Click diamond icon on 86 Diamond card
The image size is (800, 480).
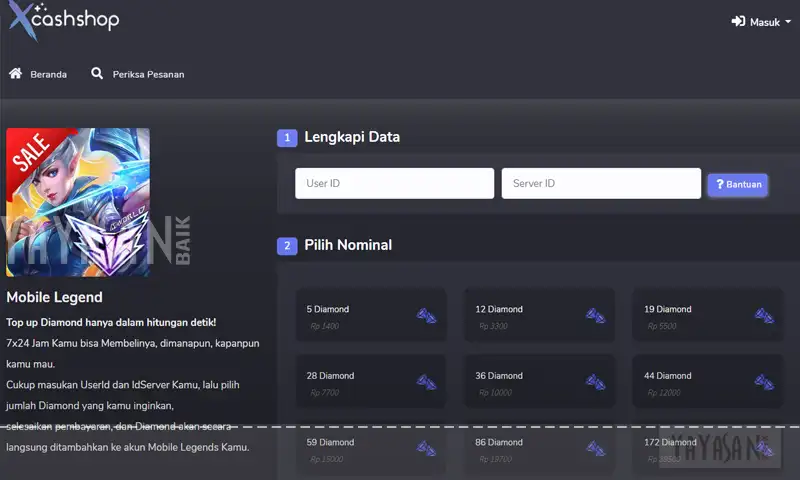tap(595, 449)
